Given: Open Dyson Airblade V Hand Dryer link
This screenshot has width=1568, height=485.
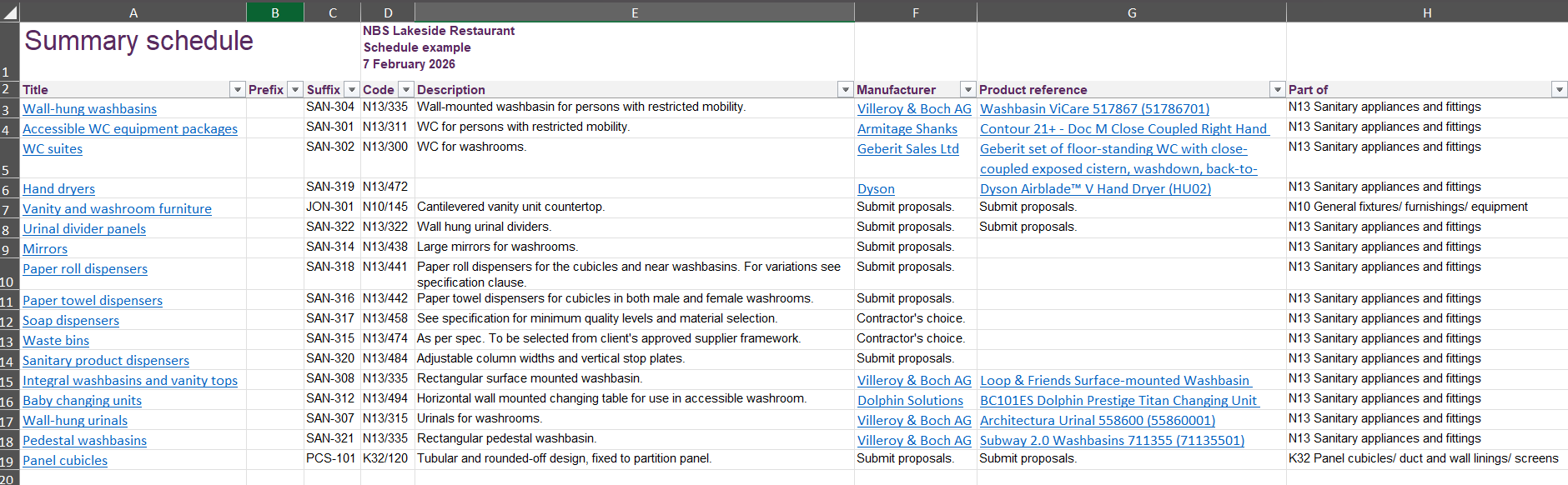Looking at the screenshot, I should (1095, 189).
